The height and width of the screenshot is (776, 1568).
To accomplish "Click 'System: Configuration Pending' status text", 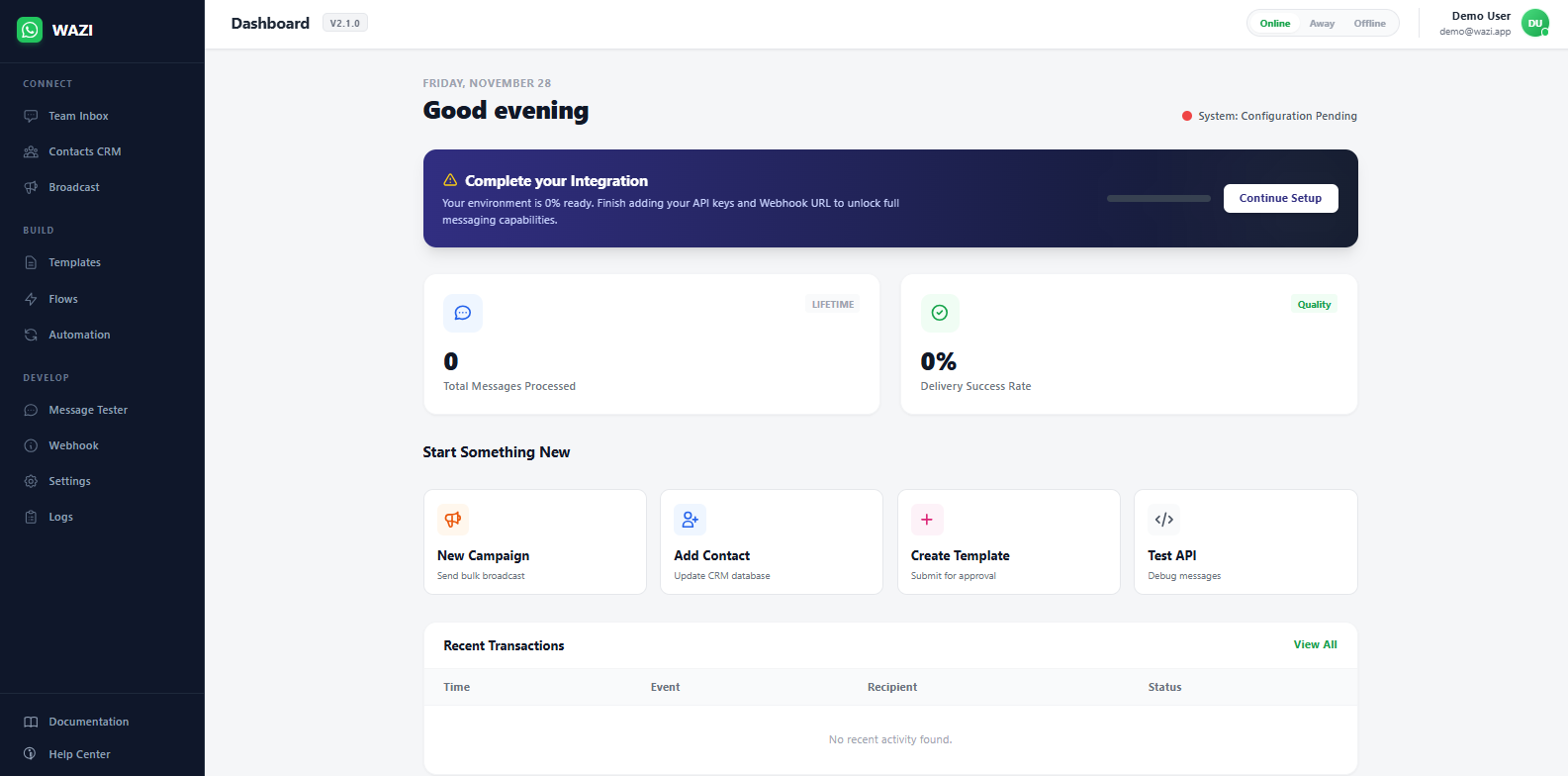I will tap(1277, 116).
